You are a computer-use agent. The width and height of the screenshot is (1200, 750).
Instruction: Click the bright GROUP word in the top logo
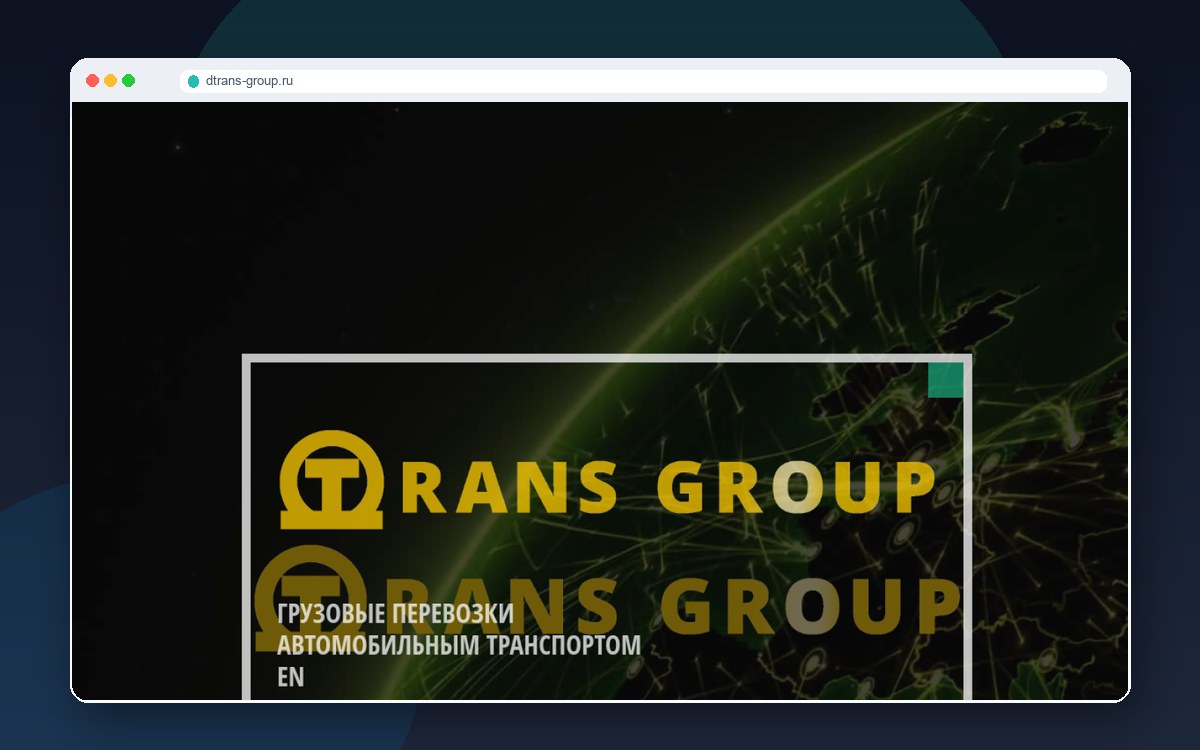pos(795,488)
